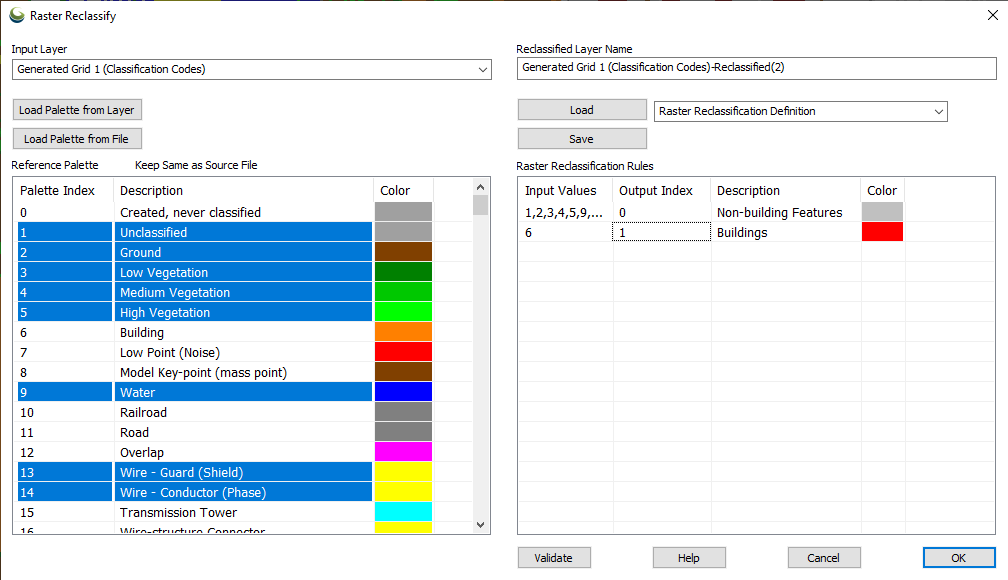Click the 'Non-building Features' description cell

(x=786, y=212)
